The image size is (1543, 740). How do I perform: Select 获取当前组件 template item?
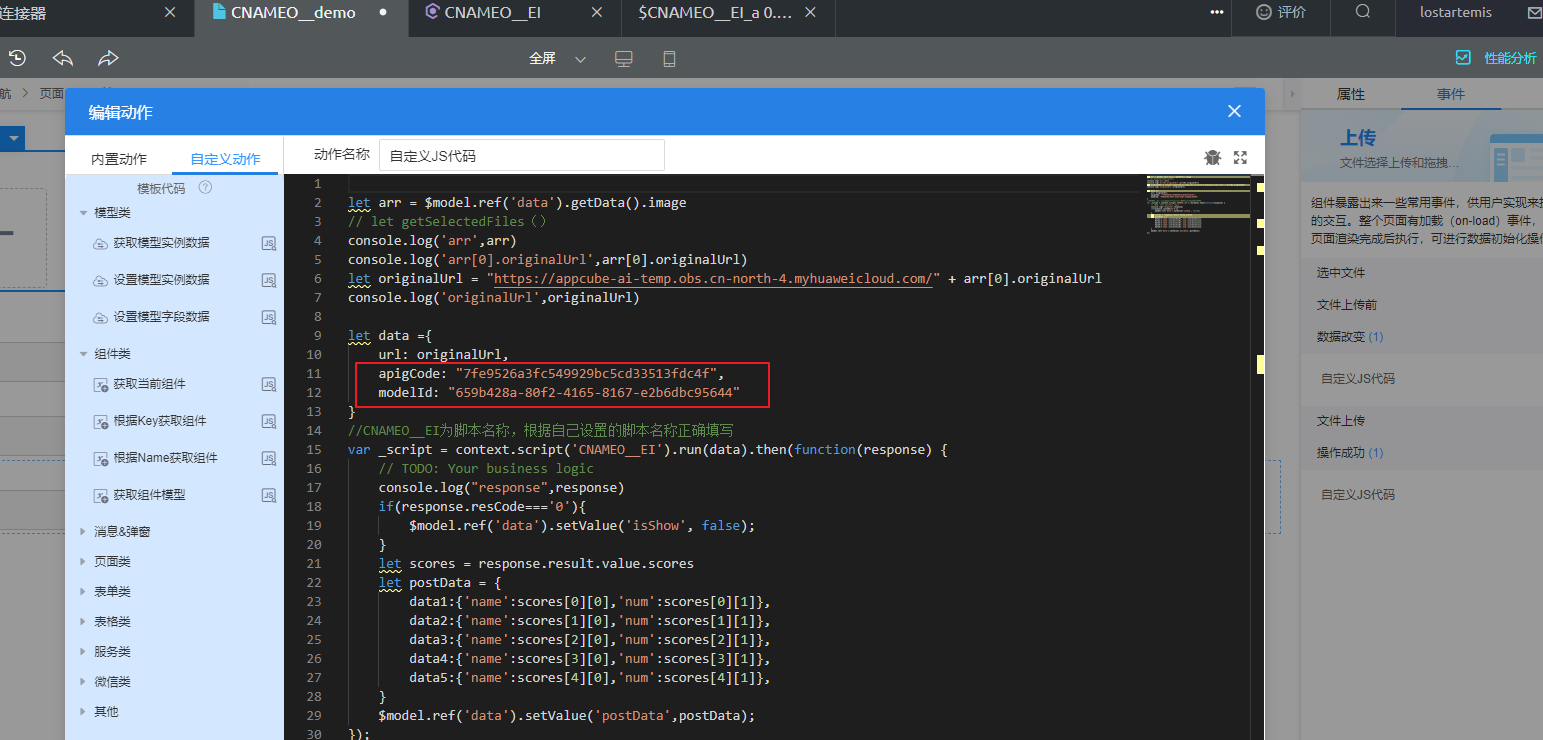click(x=150, y=384)
